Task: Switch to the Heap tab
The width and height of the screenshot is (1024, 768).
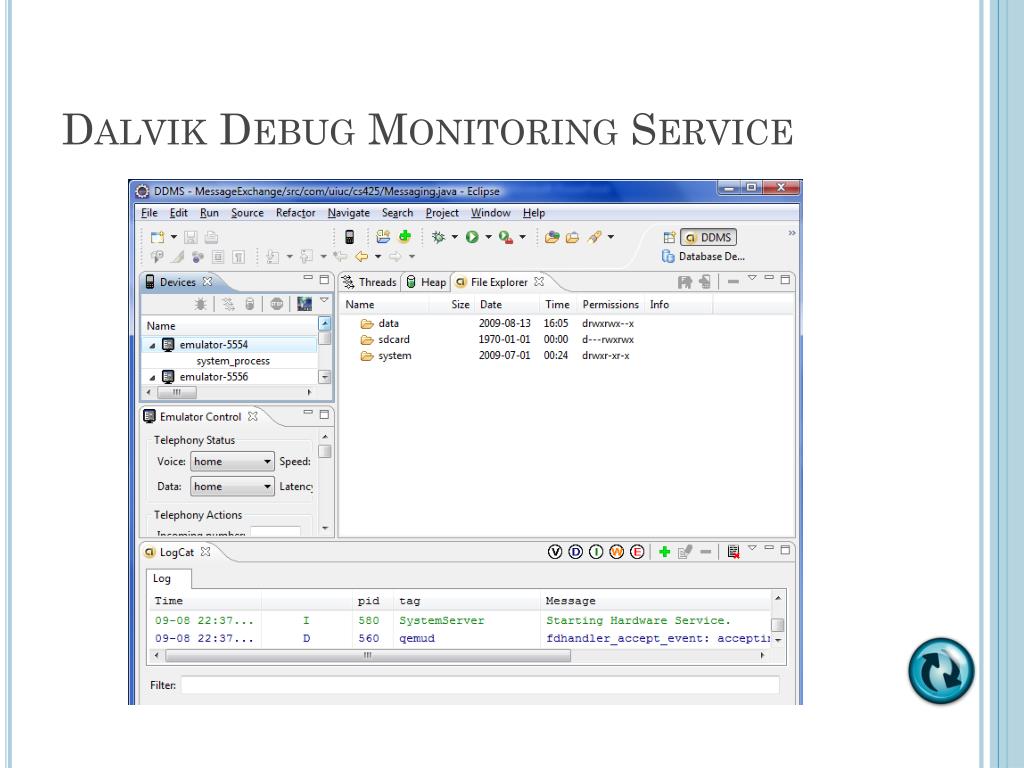Action: pos(426,282)
